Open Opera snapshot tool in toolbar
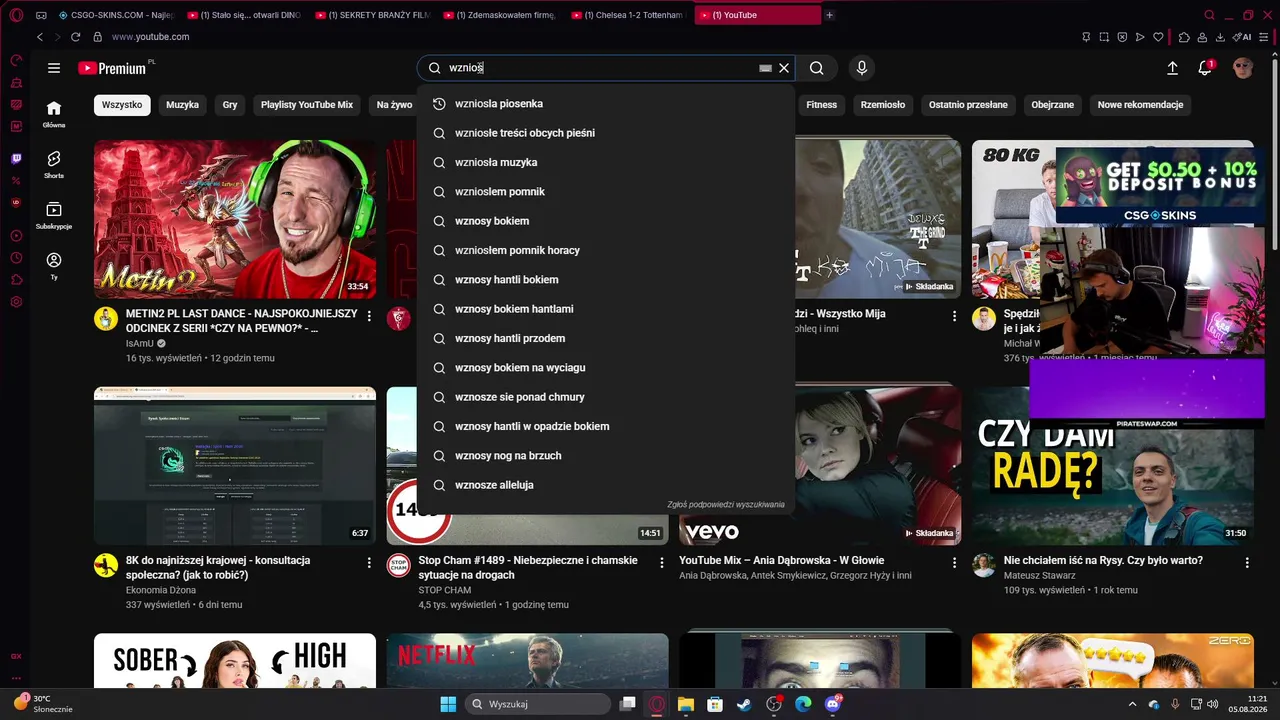 (1104, 37)
